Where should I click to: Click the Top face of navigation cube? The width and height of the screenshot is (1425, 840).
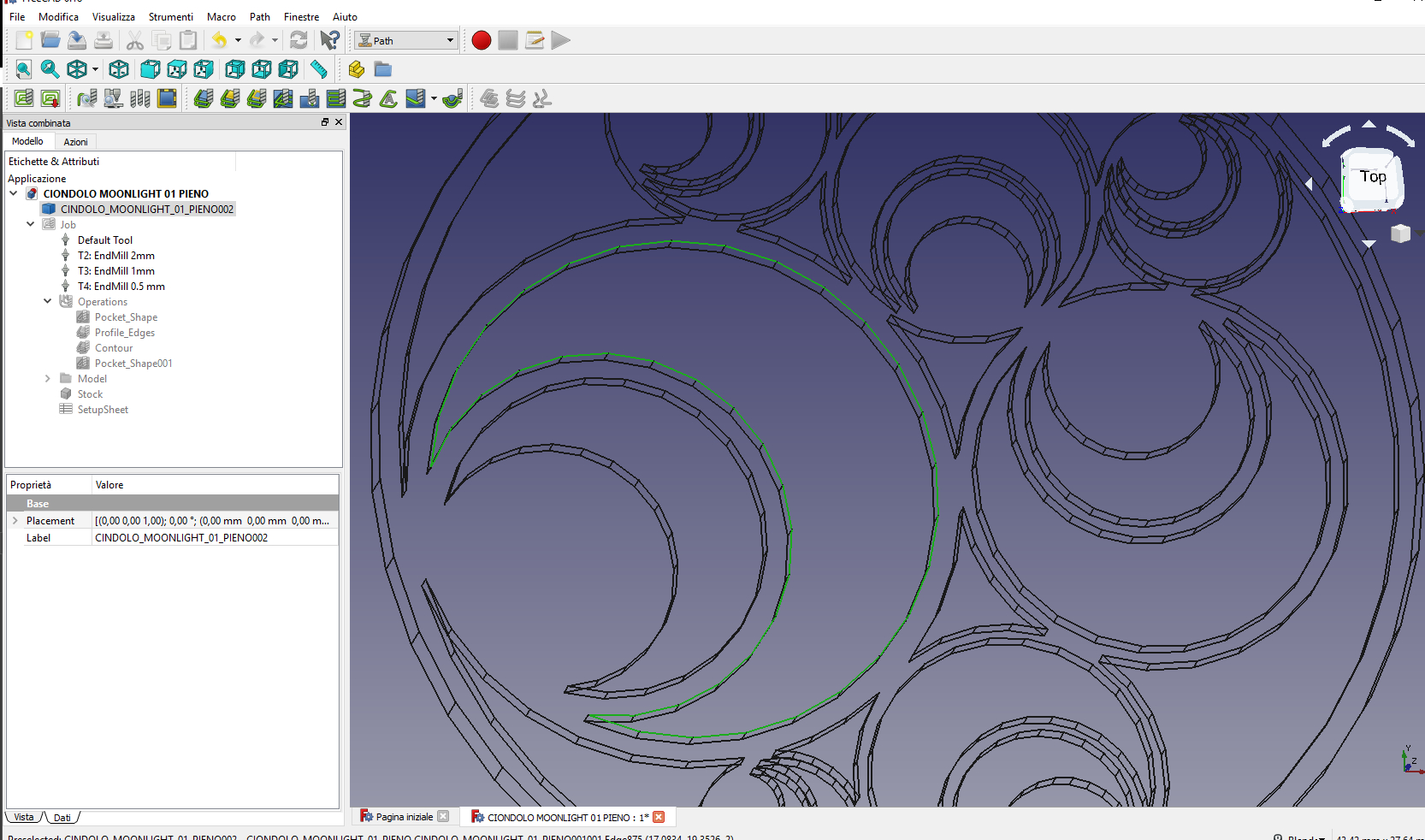pos(1372,178)
